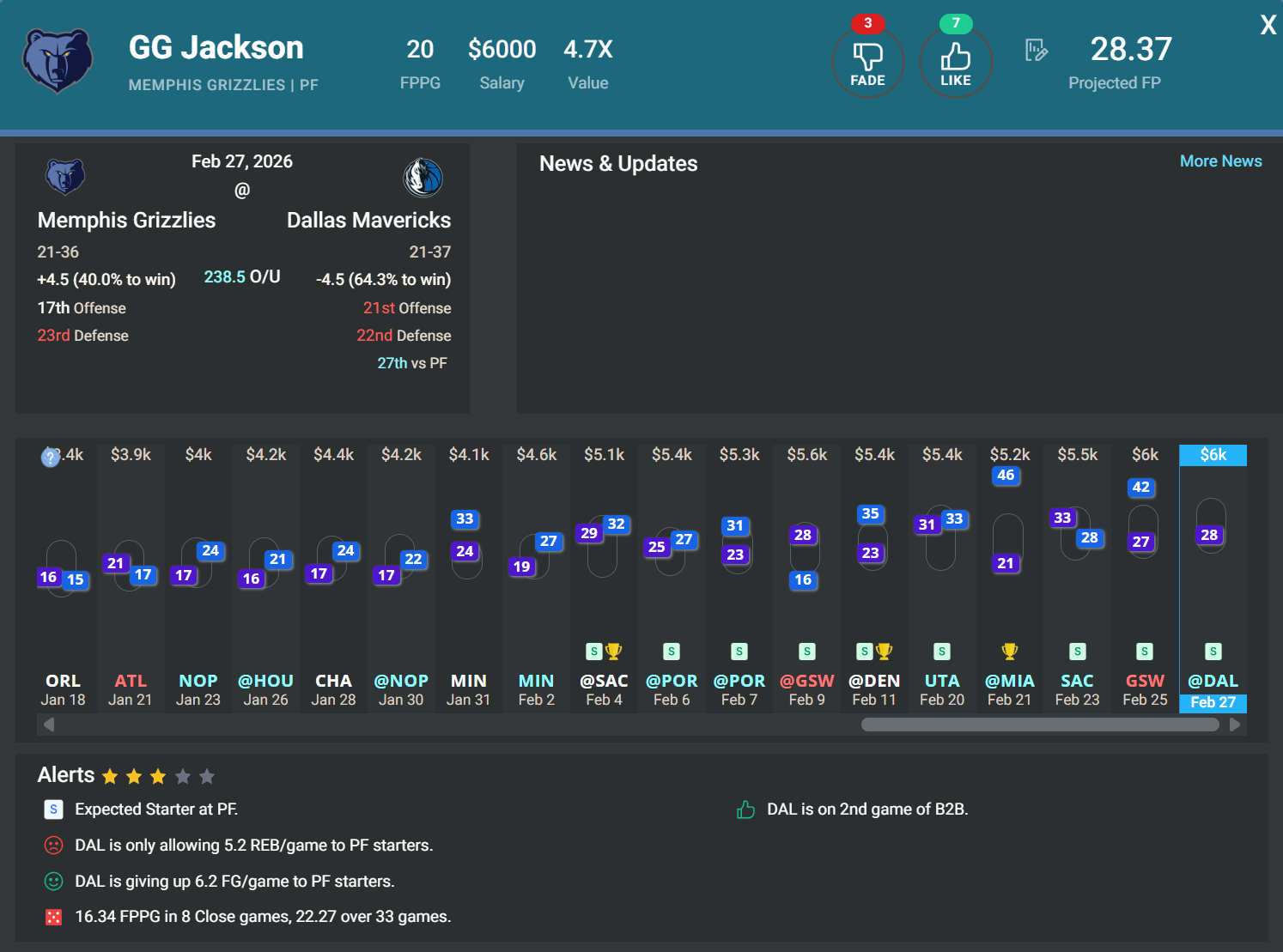
Task: Click the small Grizzlies logo in matchup panel
Action: pos(65,177)
